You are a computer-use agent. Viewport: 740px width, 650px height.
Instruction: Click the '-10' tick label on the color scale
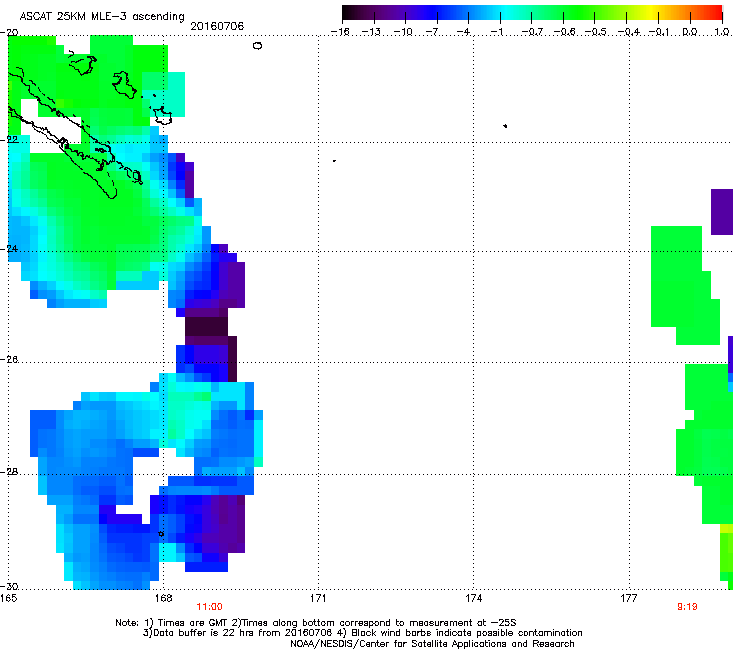403,32
